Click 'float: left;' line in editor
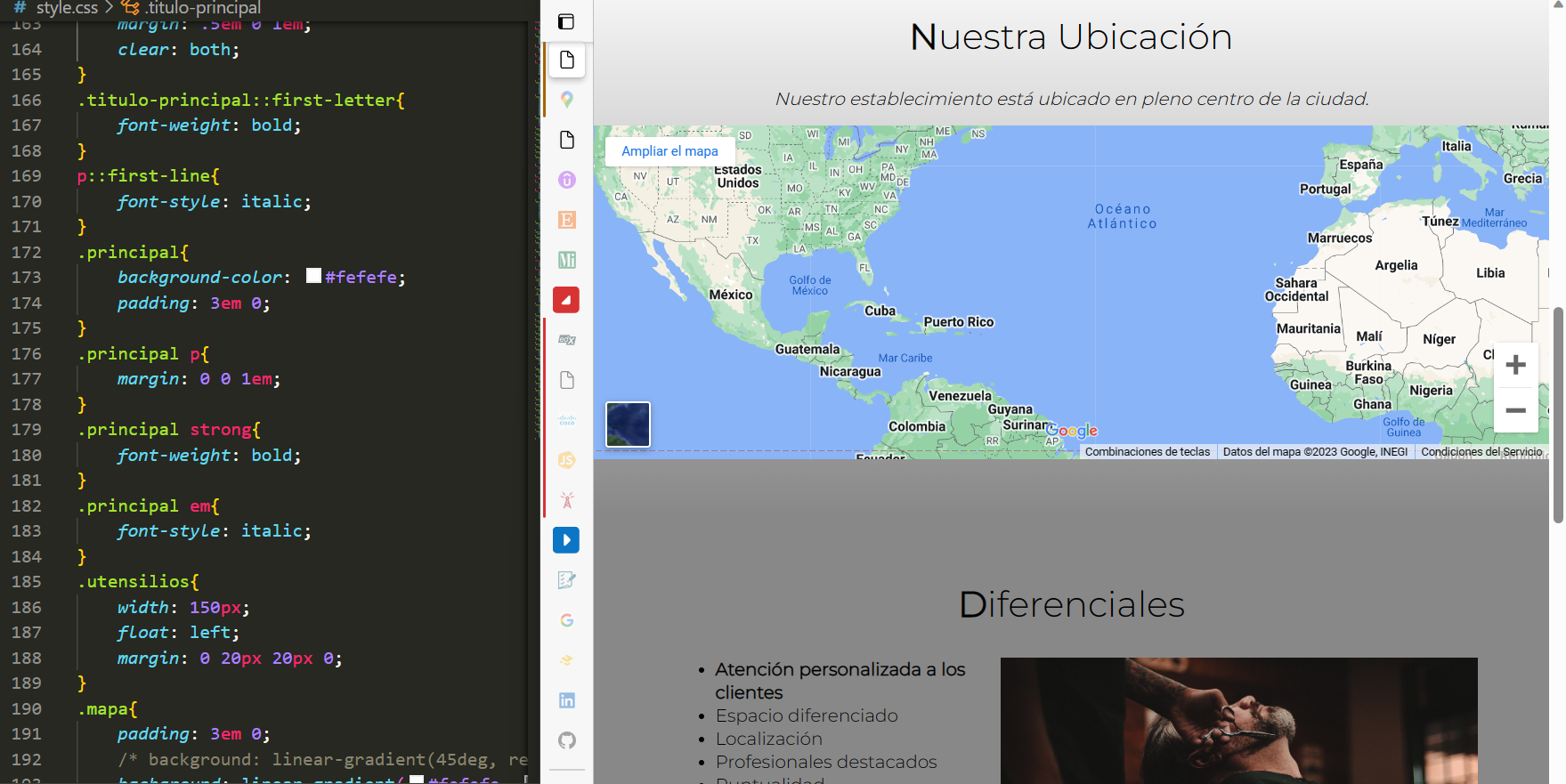1566x784 pixels. point(178,632)
